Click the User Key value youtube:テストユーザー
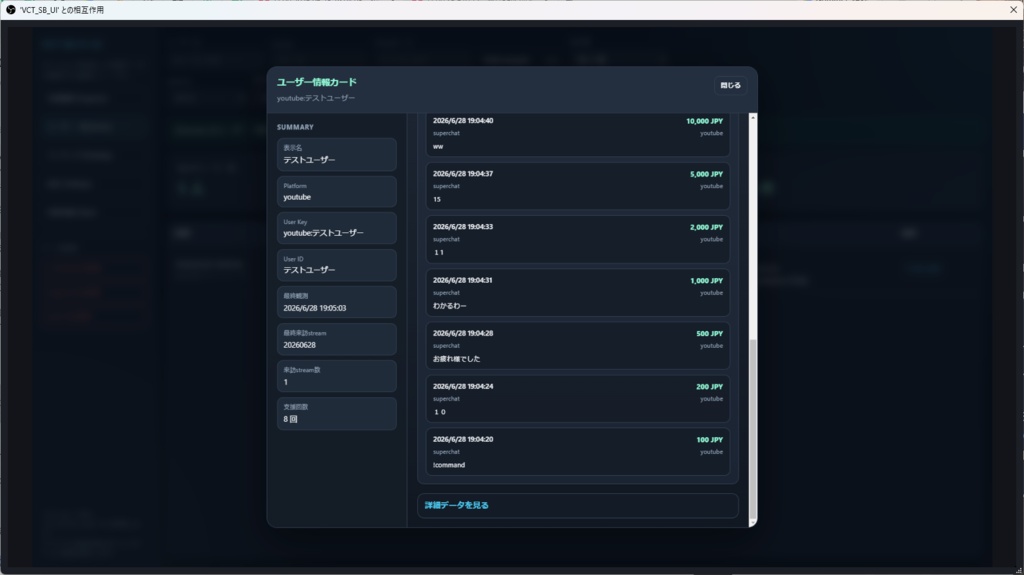 coord(323,233)
